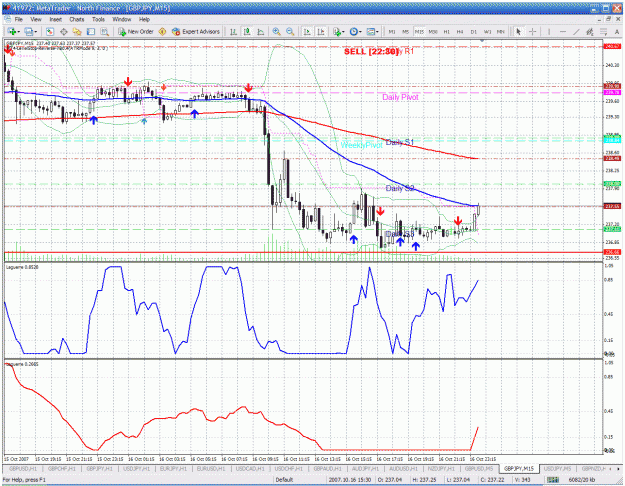The image size is (625, 486).
Task: Open the Tools menu
Action: pos(98,19)
